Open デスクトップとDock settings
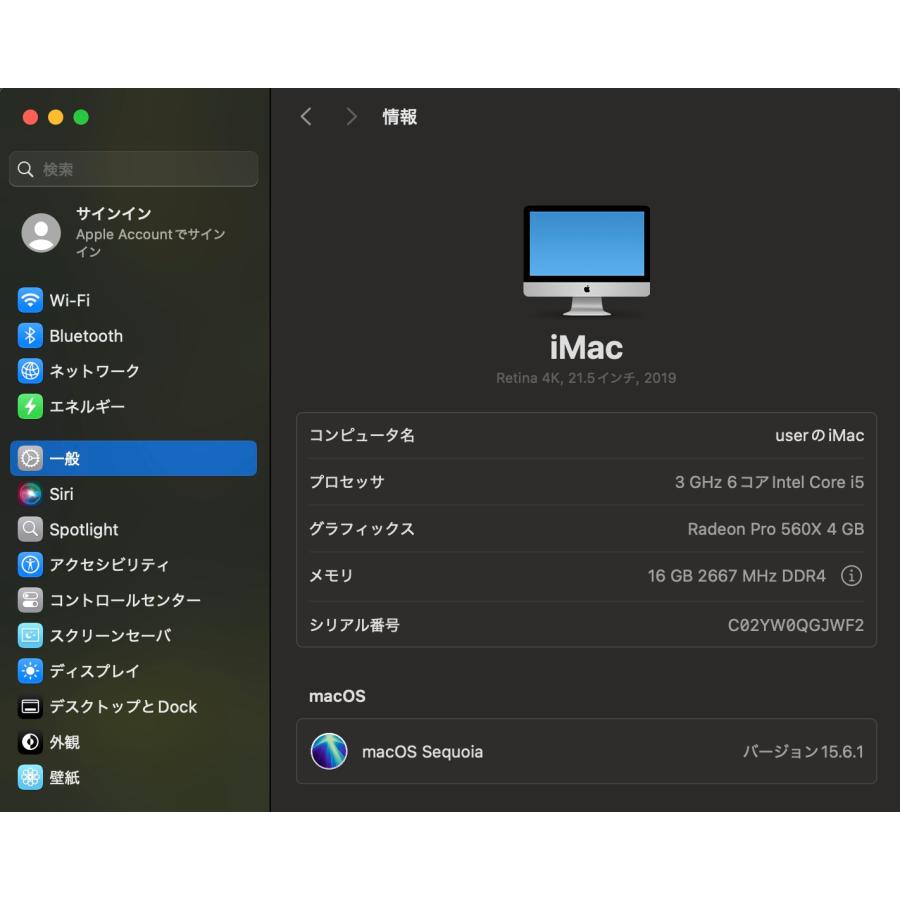The width and height of the screenshot is (900, 900). tap(28, 706)
